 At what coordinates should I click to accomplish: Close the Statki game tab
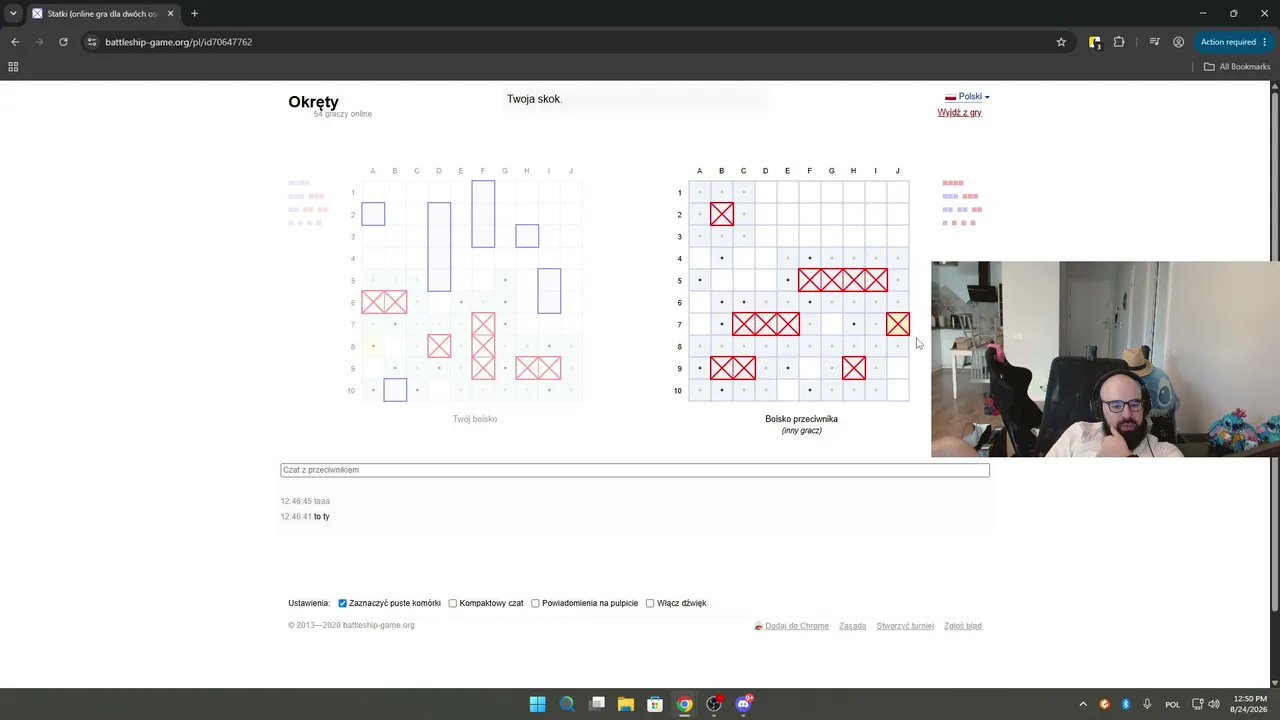click(170, 14)
